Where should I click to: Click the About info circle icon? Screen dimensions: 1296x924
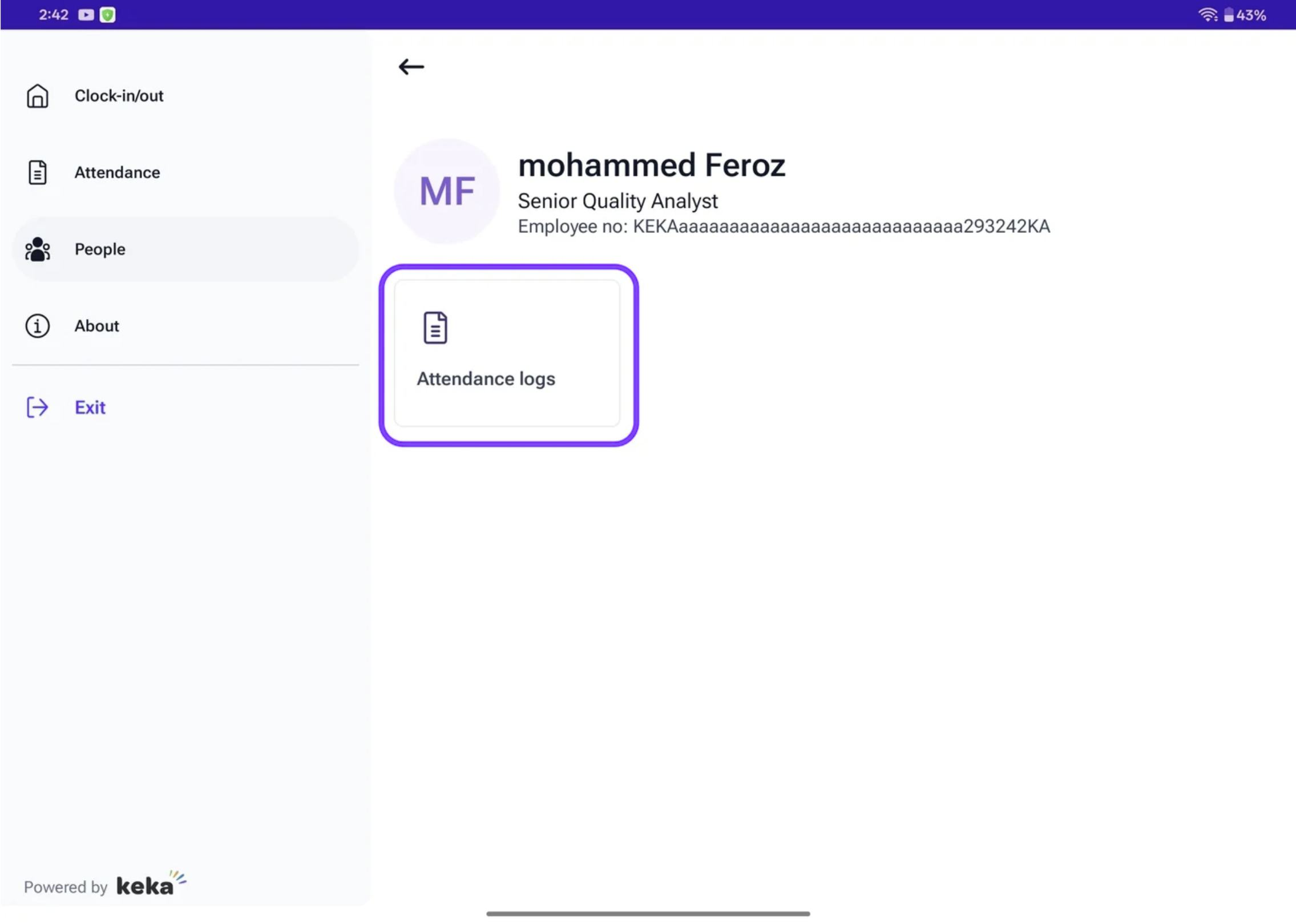tap(38, 326)
